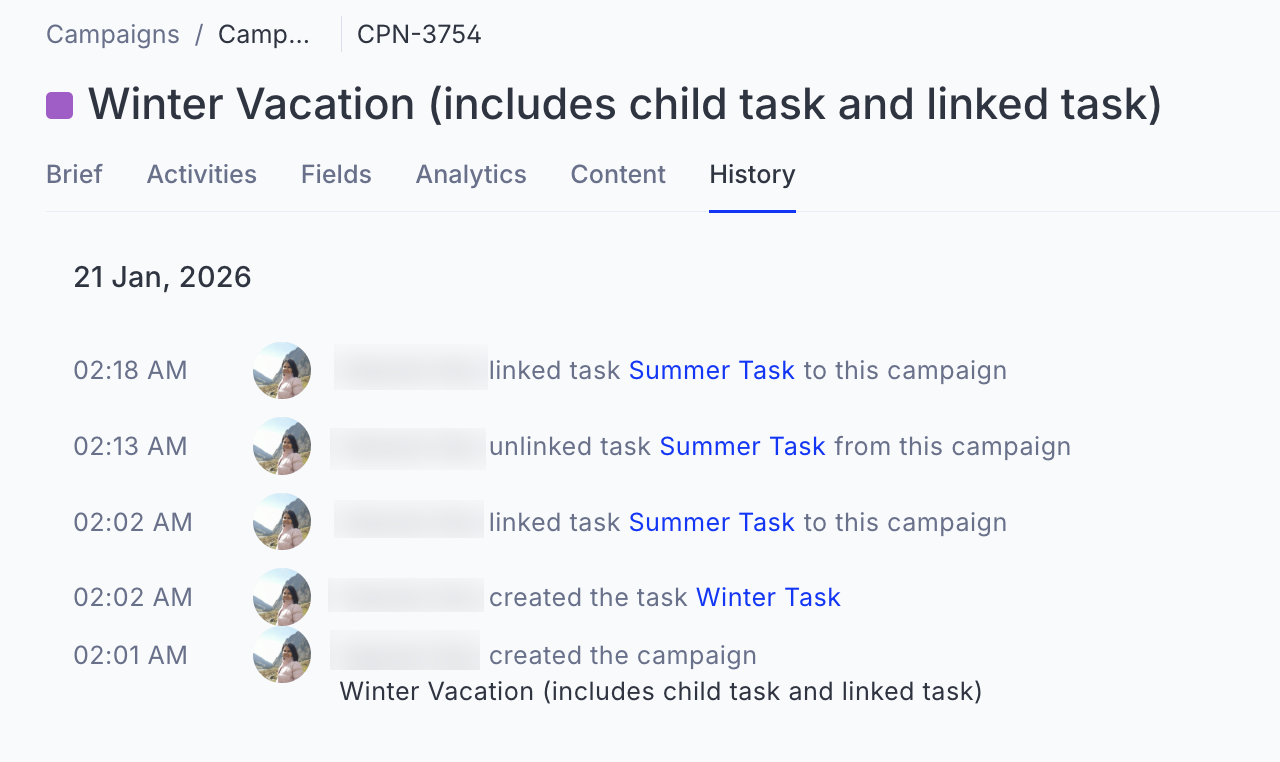Open the truncated "Camp..." breadcrumb item
Screen dimensions: 1280x762
pos(263,34)
